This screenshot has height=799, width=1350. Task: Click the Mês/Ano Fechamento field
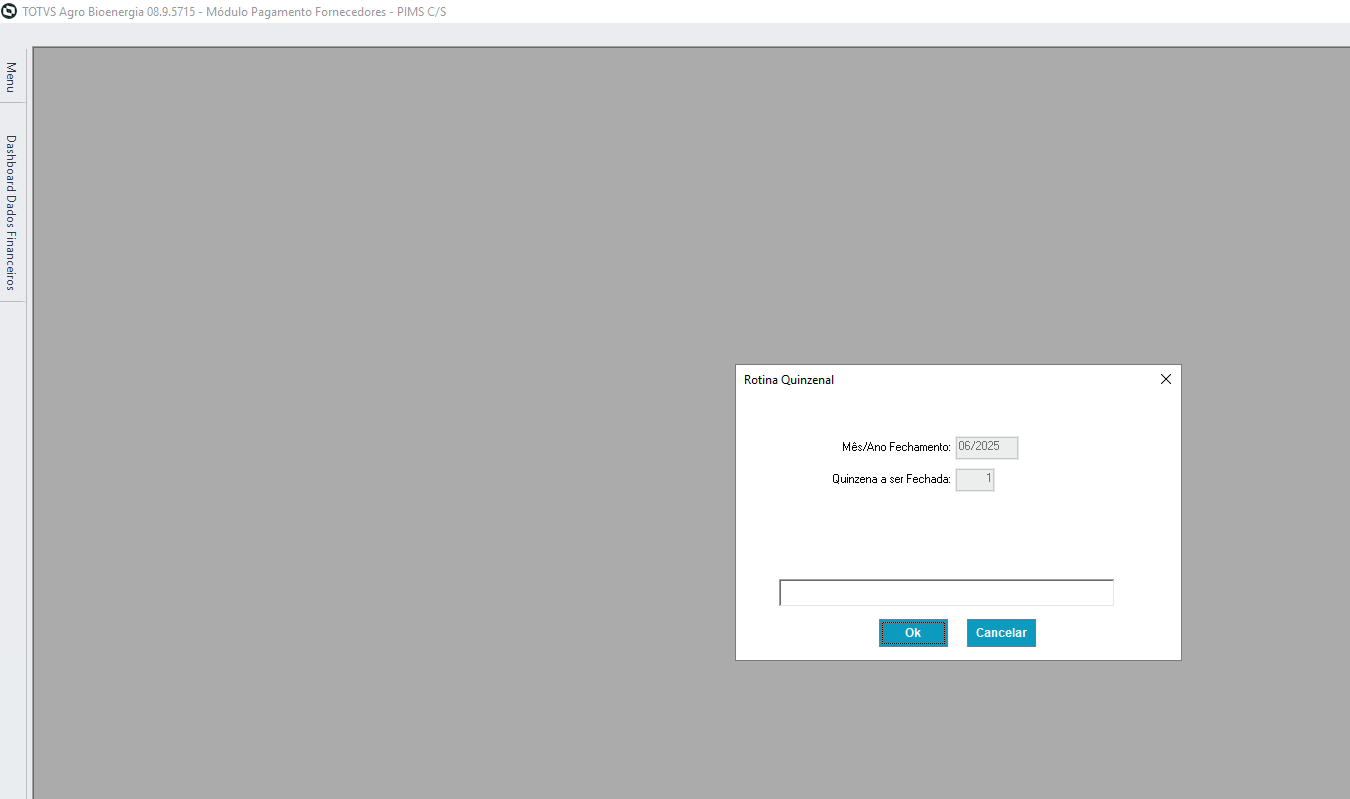click(x=987, y=448)
